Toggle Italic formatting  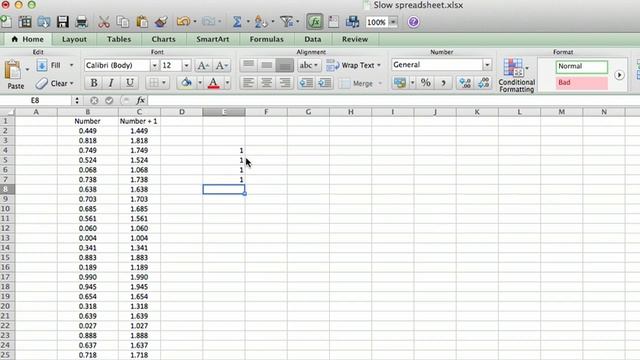[x=111, y=83]
